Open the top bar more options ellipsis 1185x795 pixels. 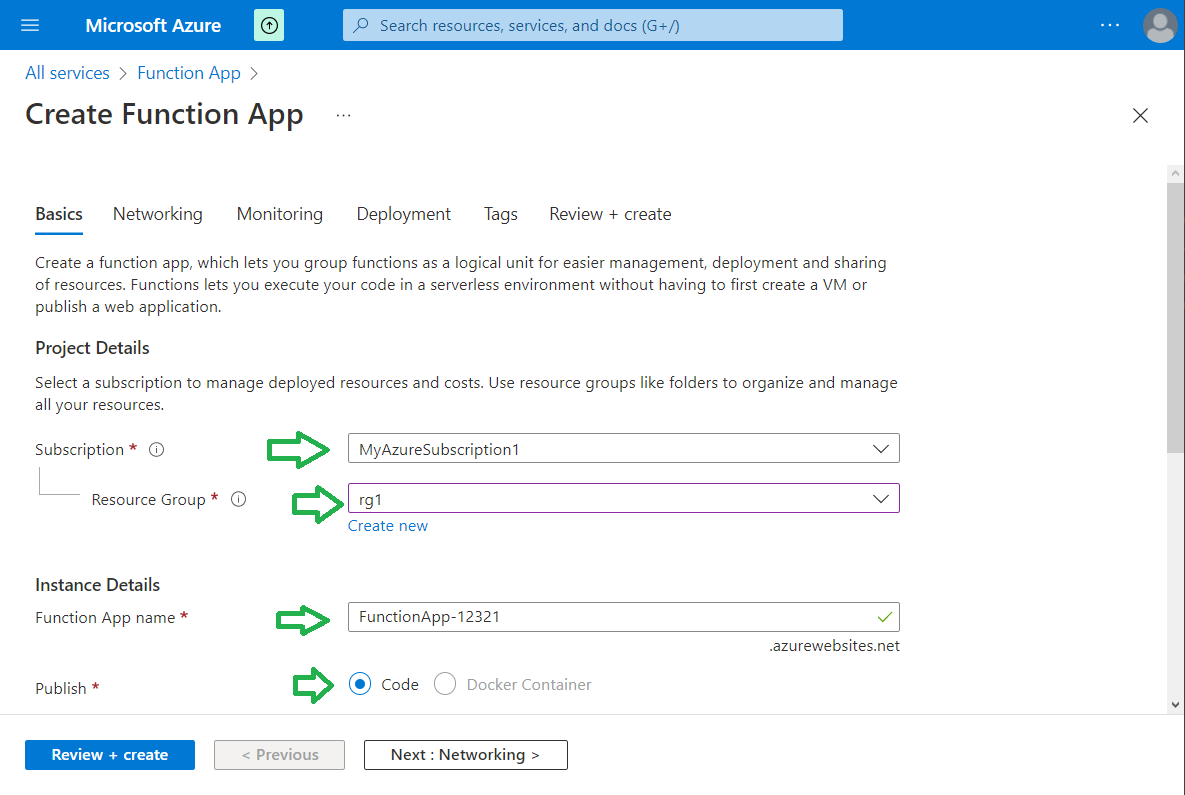pos(1109,25)
